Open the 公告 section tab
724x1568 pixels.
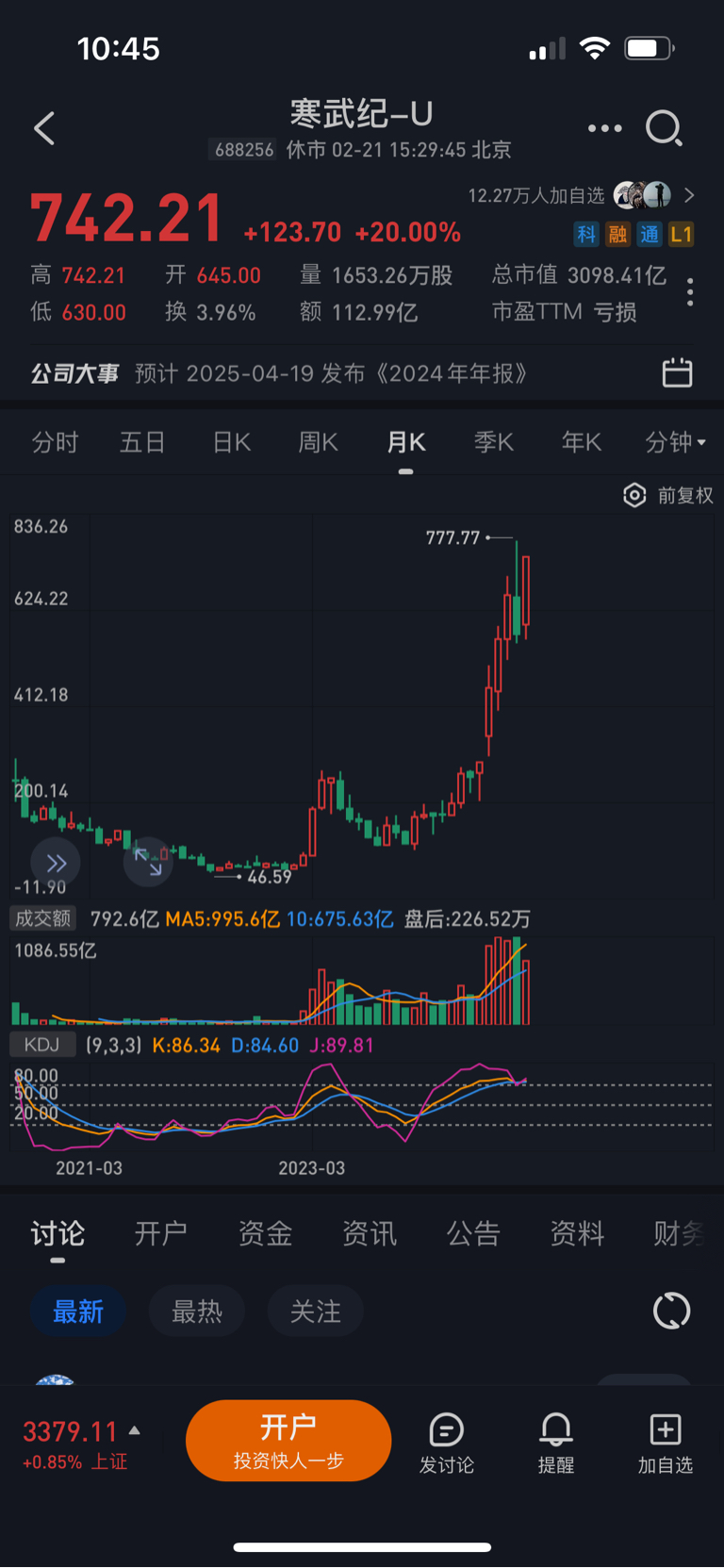point(473,1233)
